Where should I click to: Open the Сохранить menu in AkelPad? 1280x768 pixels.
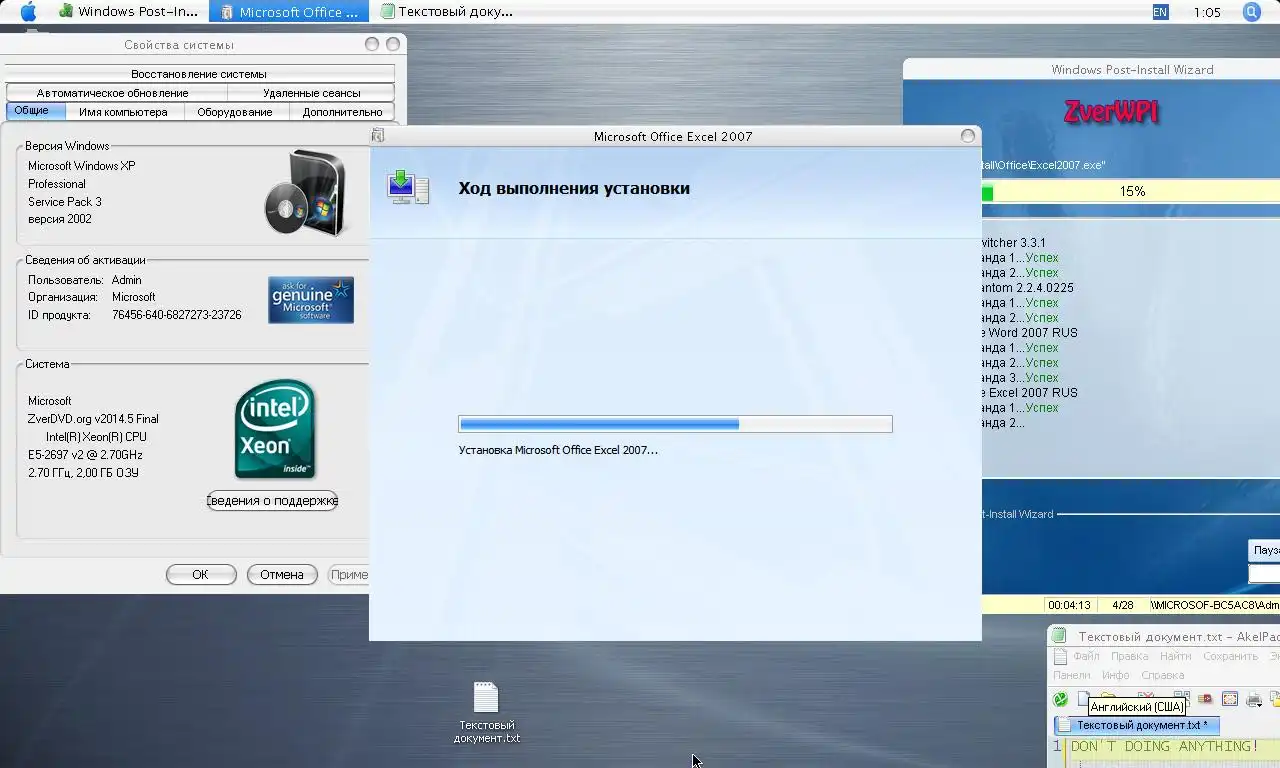(1230, 657)
